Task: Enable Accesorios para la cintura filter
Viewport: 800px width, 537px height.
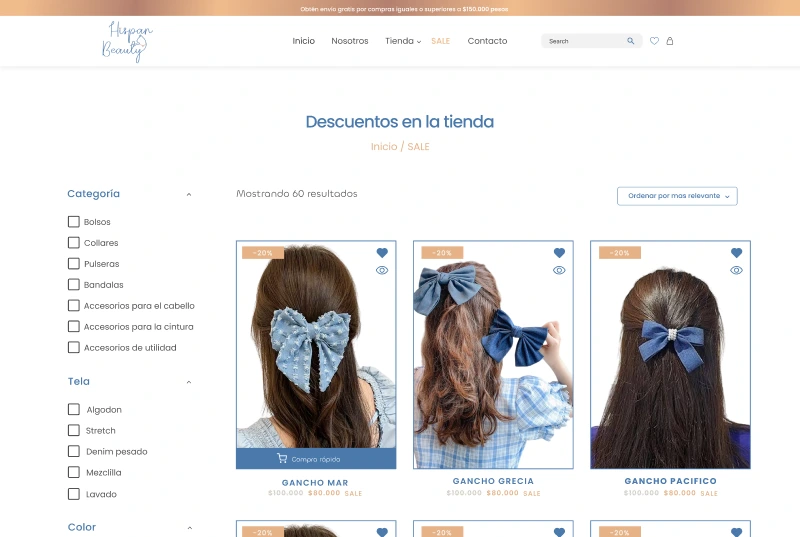Action: pyautogui.click(x=74, y=326)
